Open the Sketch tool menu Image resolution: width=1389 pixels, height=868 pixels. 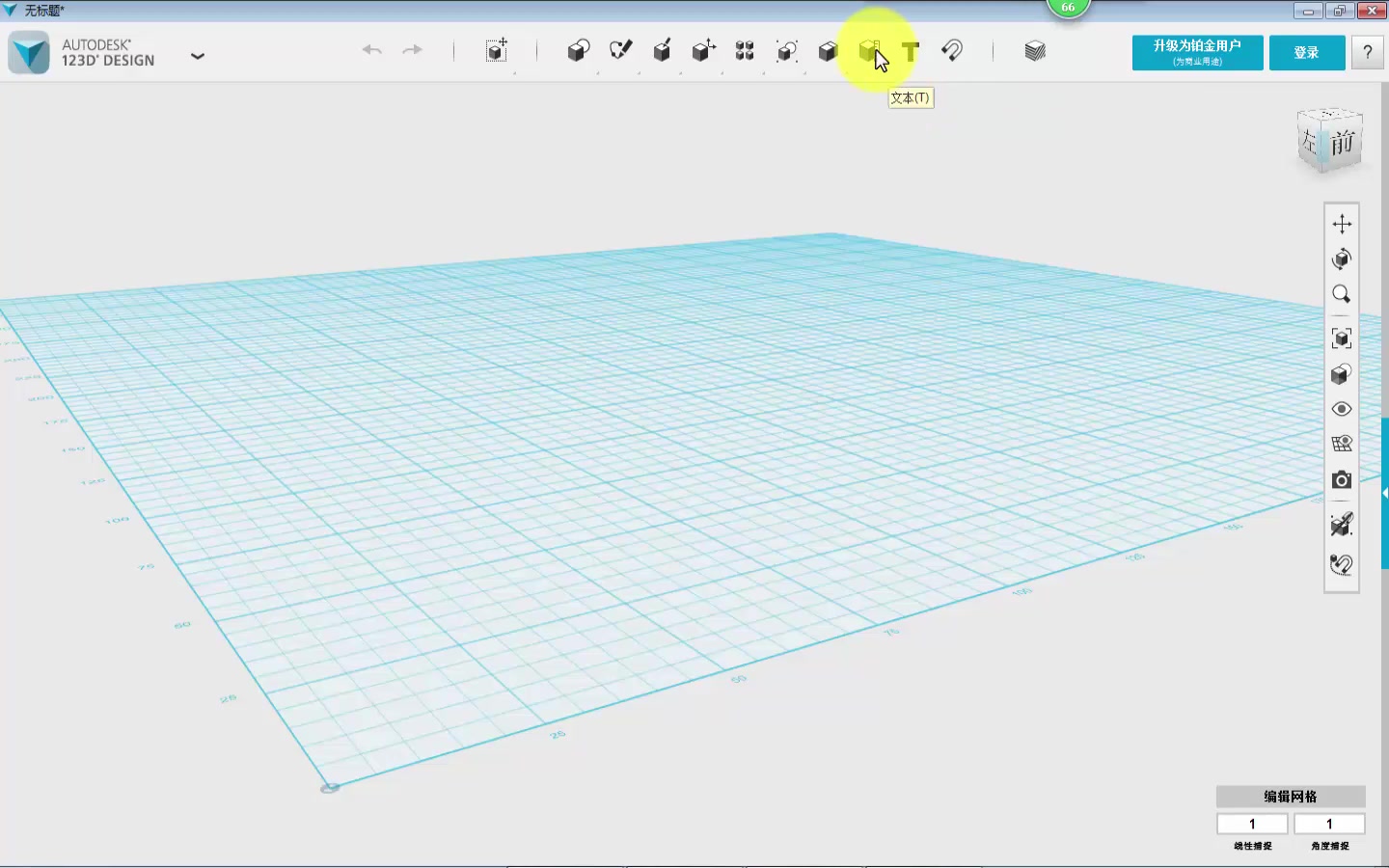coord(620,50)
